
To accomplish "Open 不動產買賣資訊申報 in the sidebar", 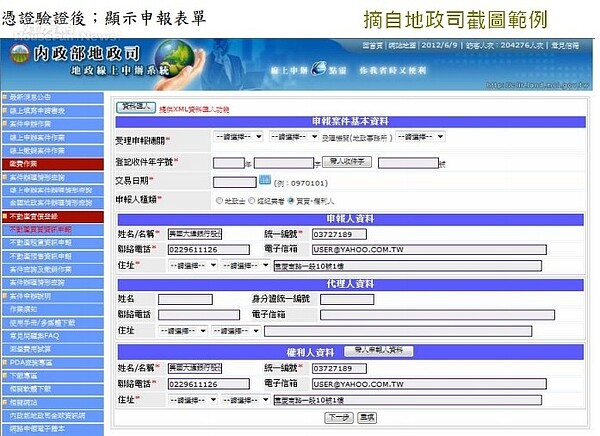I will (52, 229).
